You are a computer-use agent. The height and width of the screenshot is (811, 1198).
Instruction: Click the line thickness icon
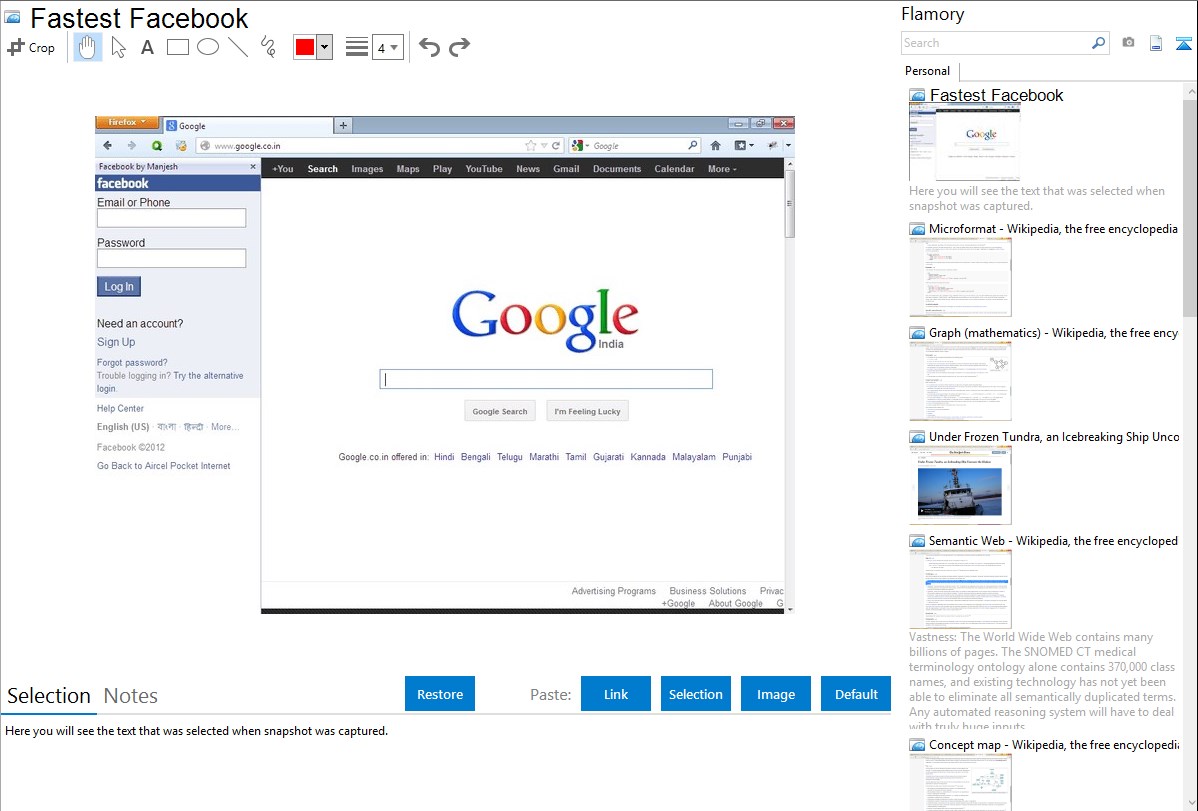click(x=357, y=47)
